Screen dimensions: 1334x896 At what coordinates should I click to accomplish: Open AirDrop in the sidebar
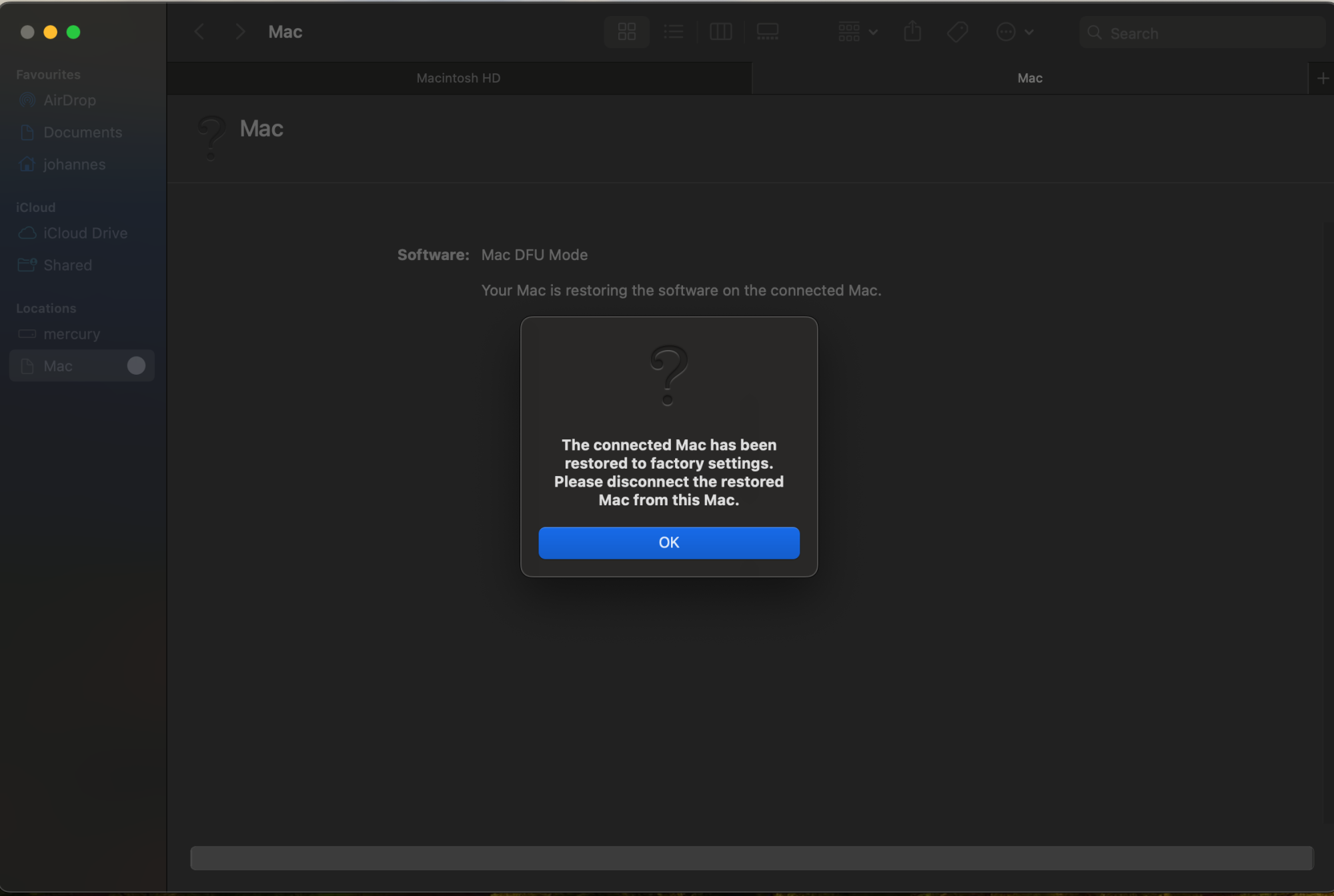click(83, 100)
